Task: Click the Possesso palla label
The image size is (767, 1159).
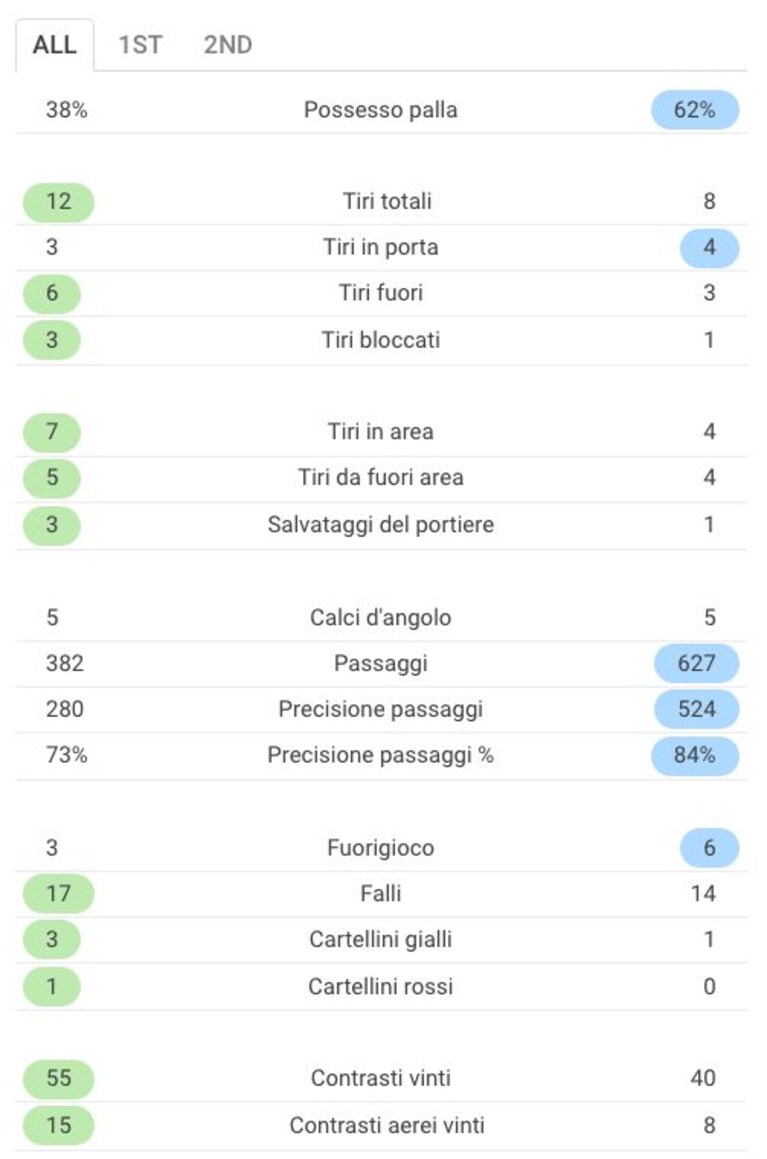Action: (381, 110)
